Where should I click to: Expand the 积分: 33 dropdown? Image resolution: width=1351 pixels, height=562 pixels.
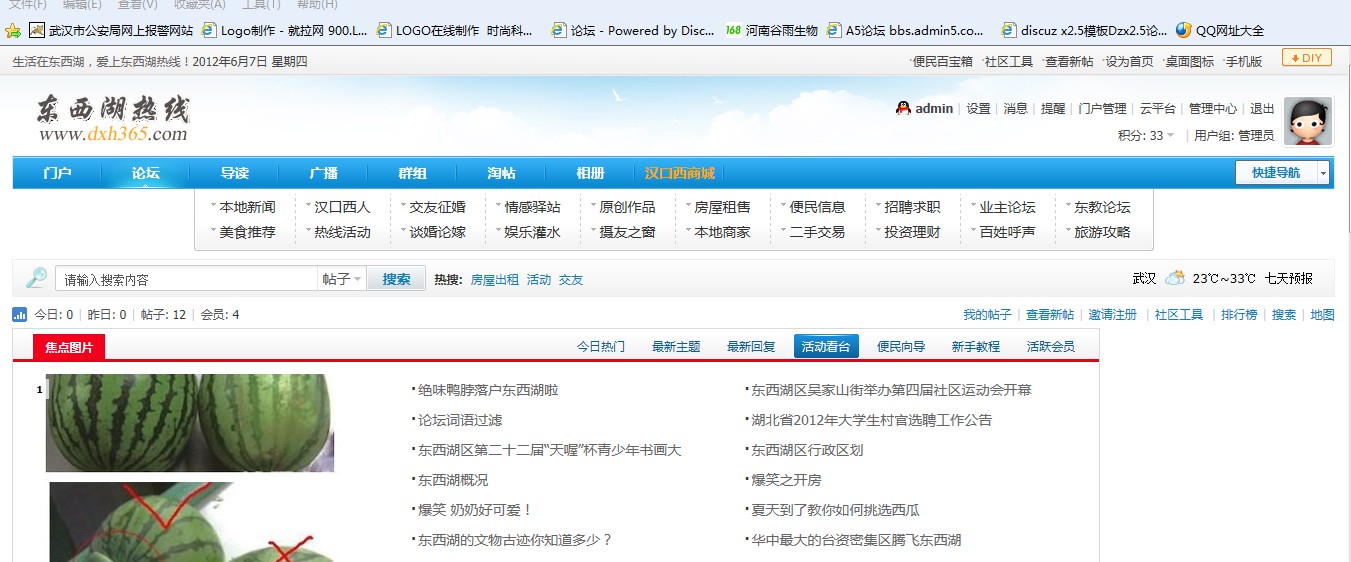(1146, 135)
